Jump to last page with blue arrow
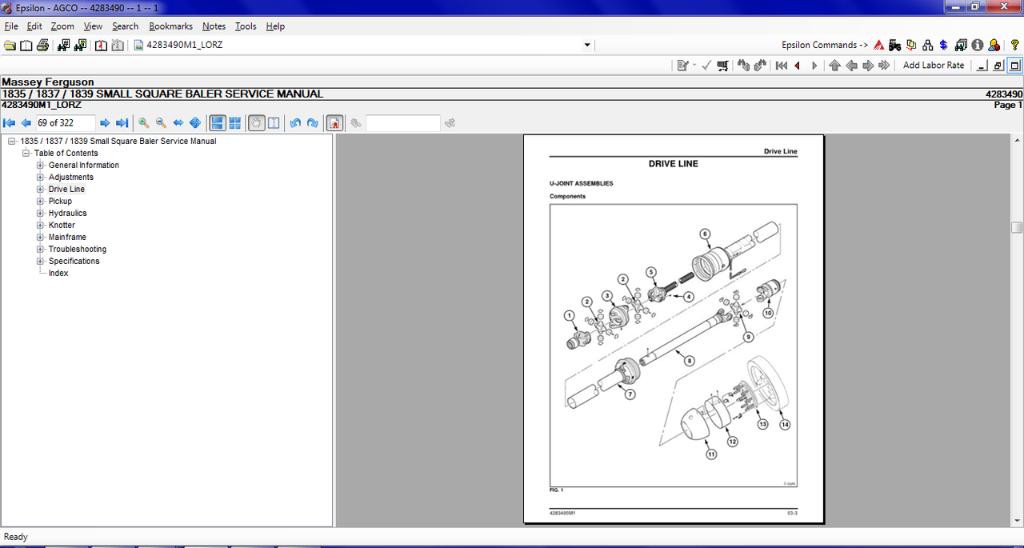Screen dimensions: 1024x548 click(x=121, y=123)
